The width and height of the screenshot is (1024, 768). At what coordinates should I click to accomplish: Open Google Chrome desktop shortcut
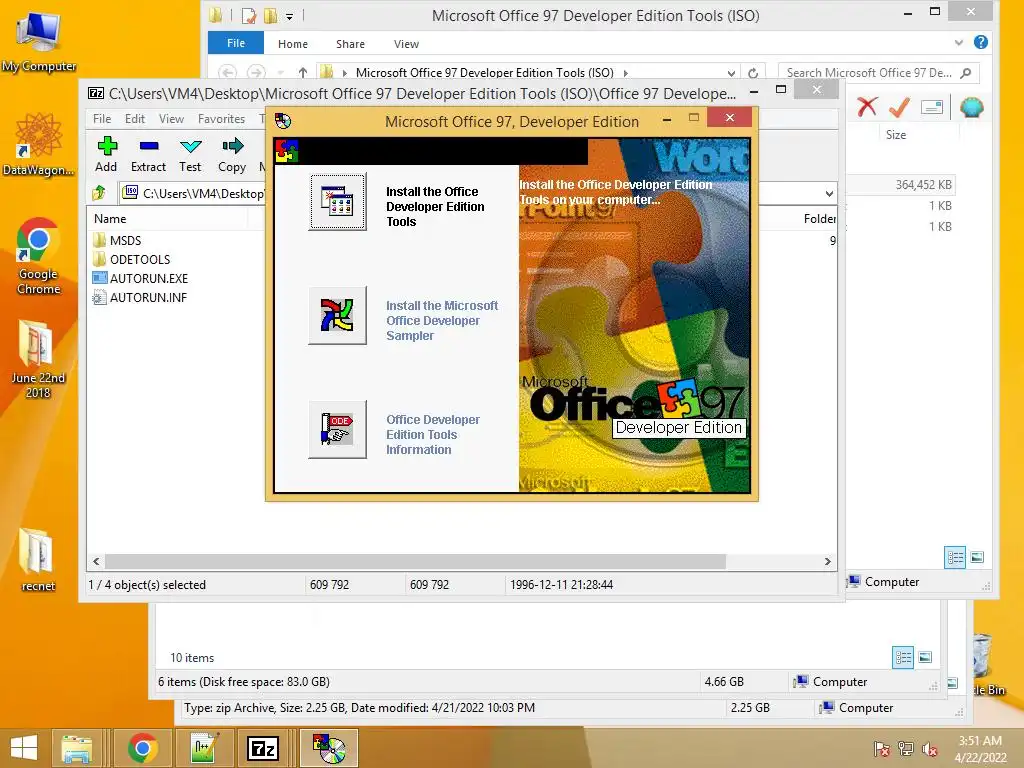tap(39, 256)
